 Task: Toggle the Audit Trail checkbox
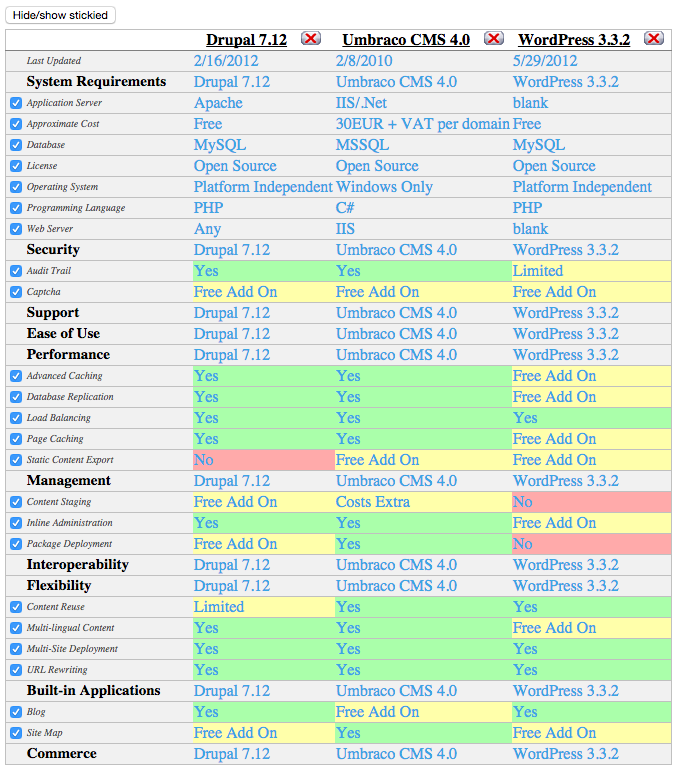[16, 271]
